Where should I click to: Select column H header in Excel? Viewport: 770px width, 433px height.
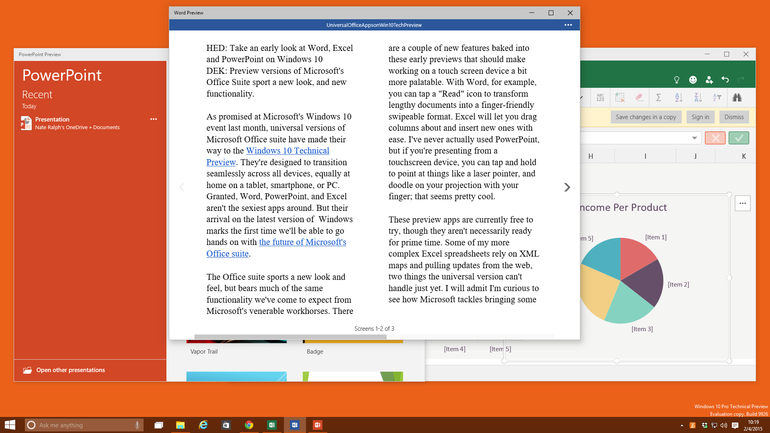[591, 156]
